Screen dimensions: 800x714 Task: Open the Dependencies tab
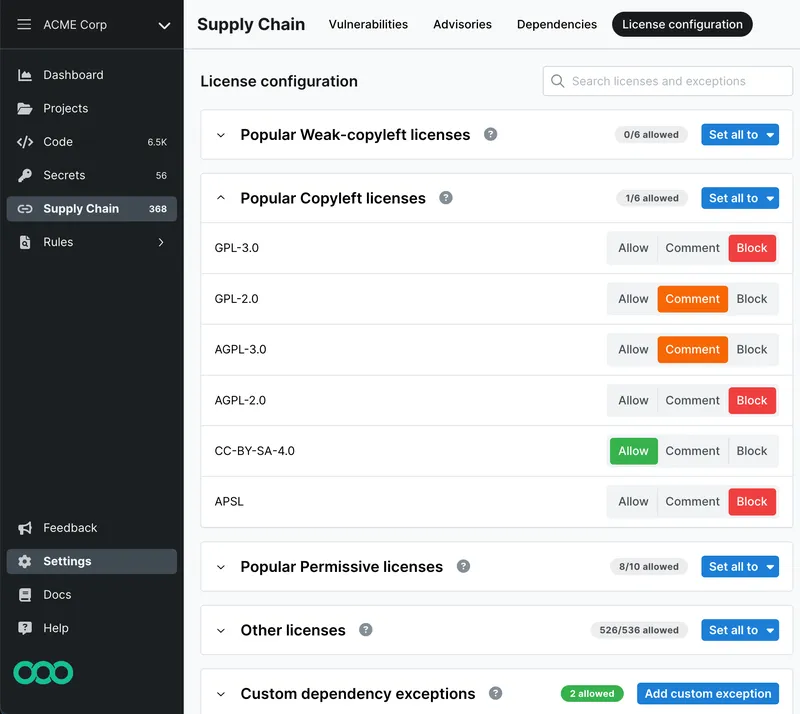point(556,24)
